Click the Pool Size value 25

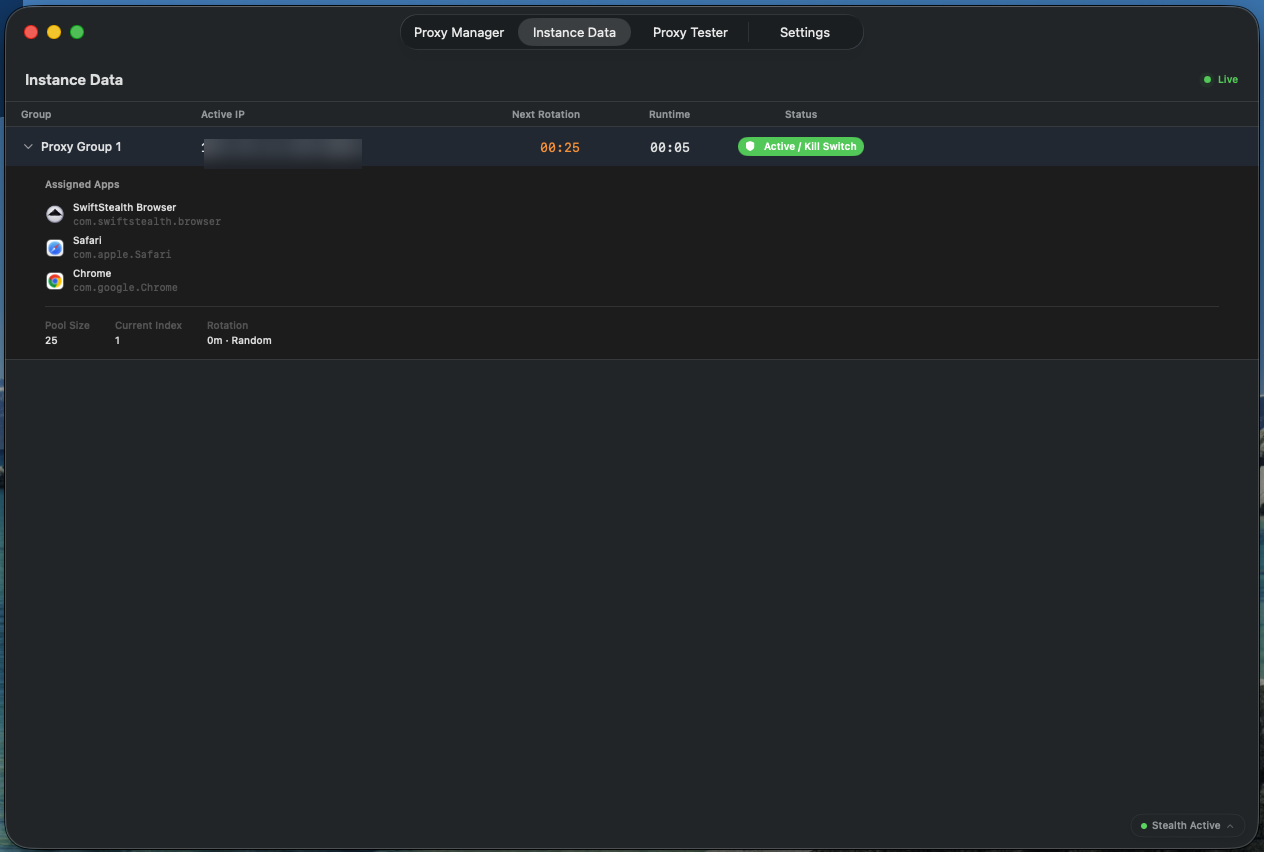click(51, 340)
